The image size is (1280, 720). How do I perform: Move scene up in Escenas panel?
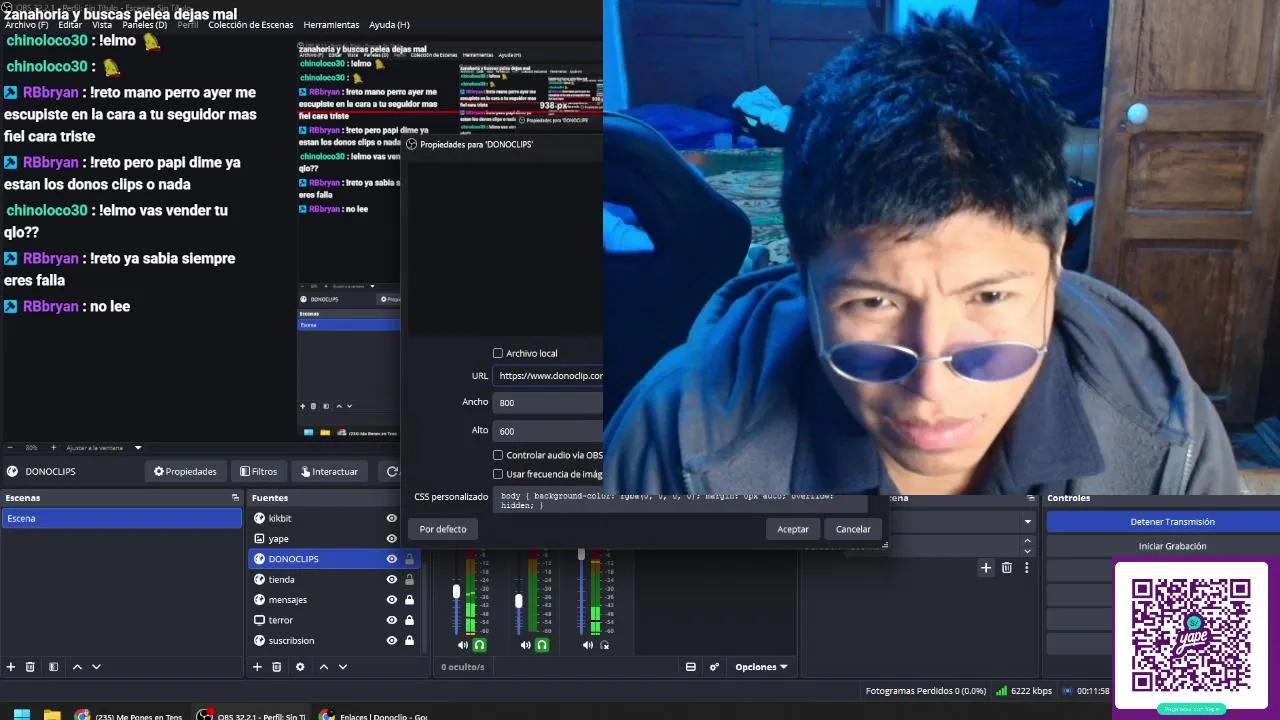(77, 667)
